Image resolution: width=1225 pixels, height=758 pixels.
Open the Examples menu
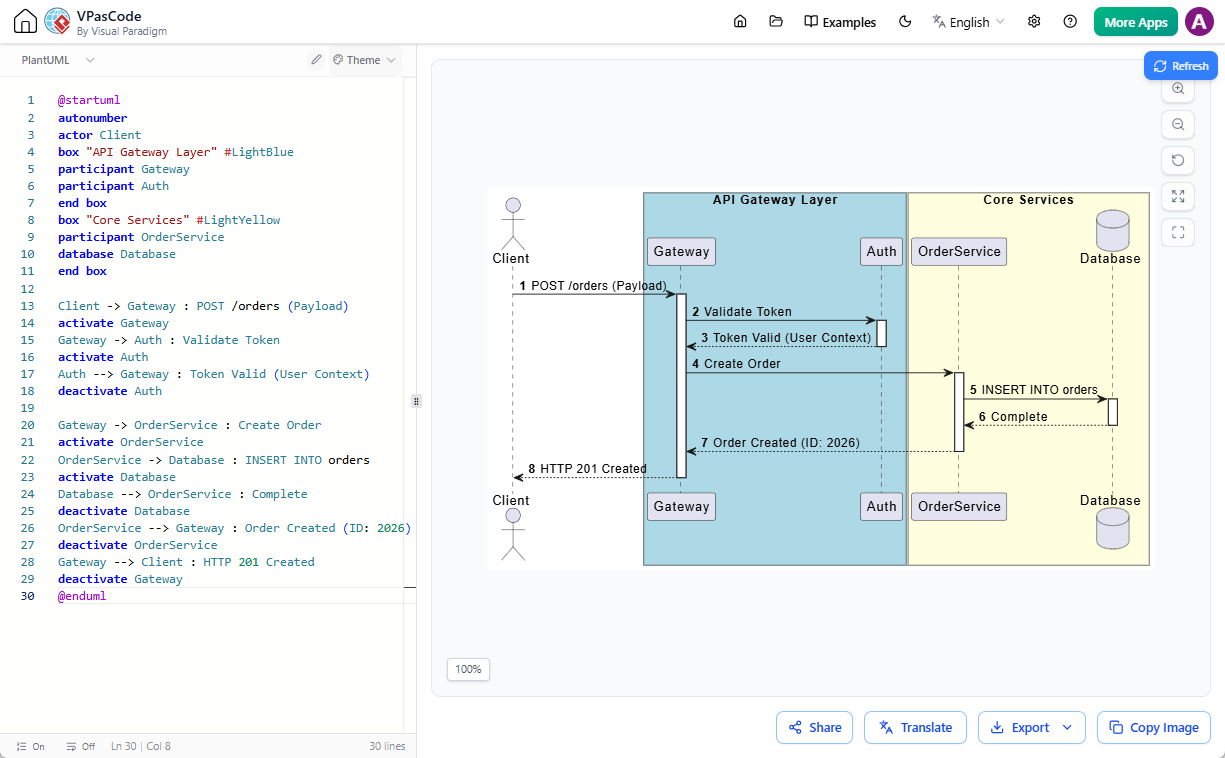pyautogui.click(x=840, y=22)
